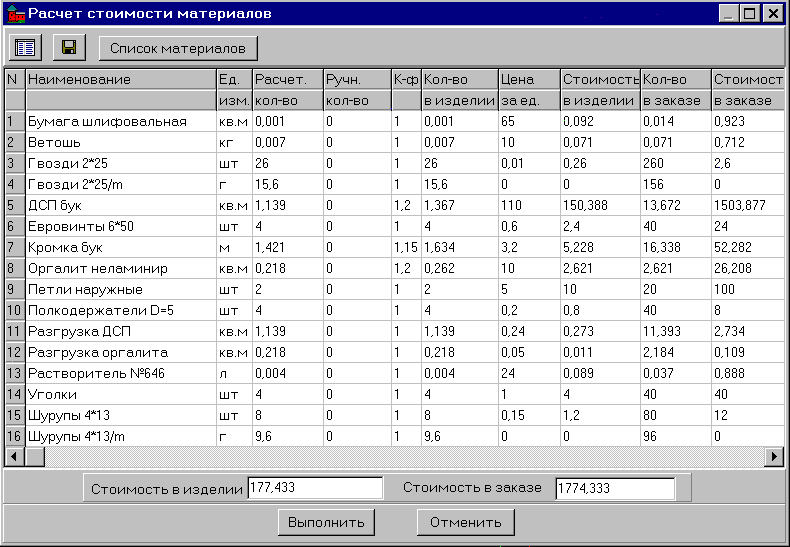
Task: Click the 1503,877 order cost cell
Action: (x=748, y=206)
